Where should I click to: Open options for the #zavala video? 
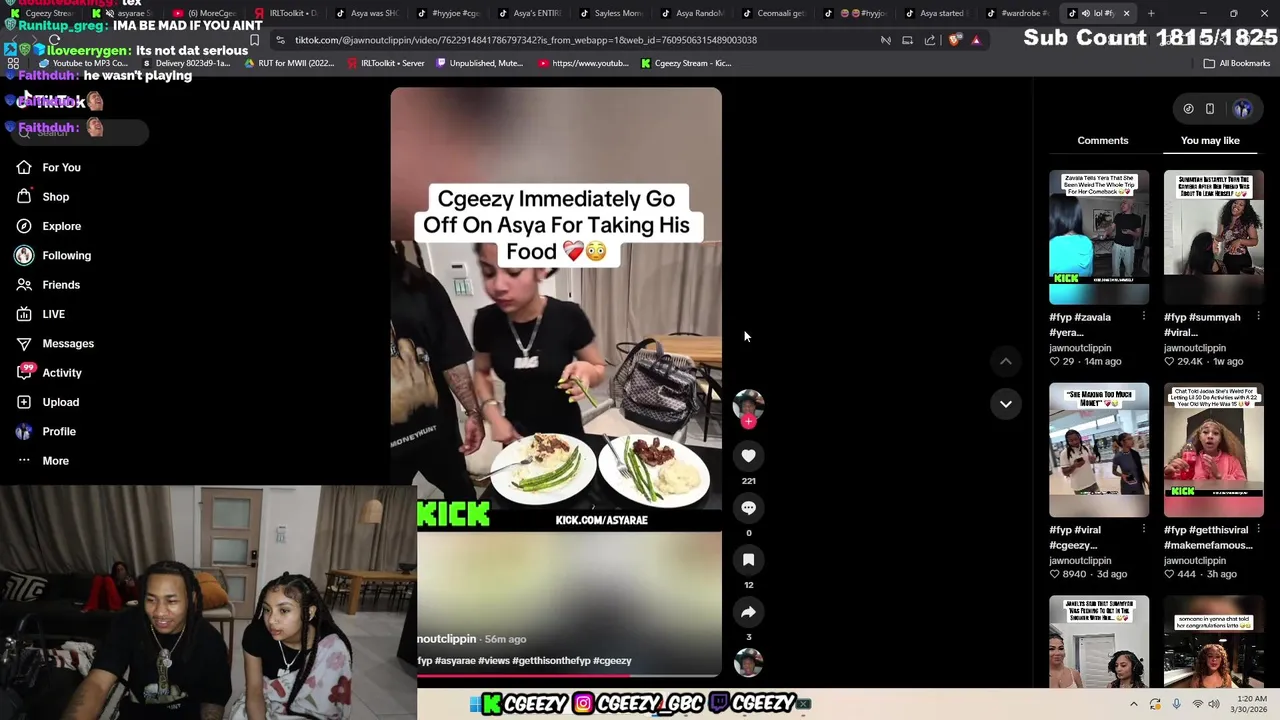1144,316
